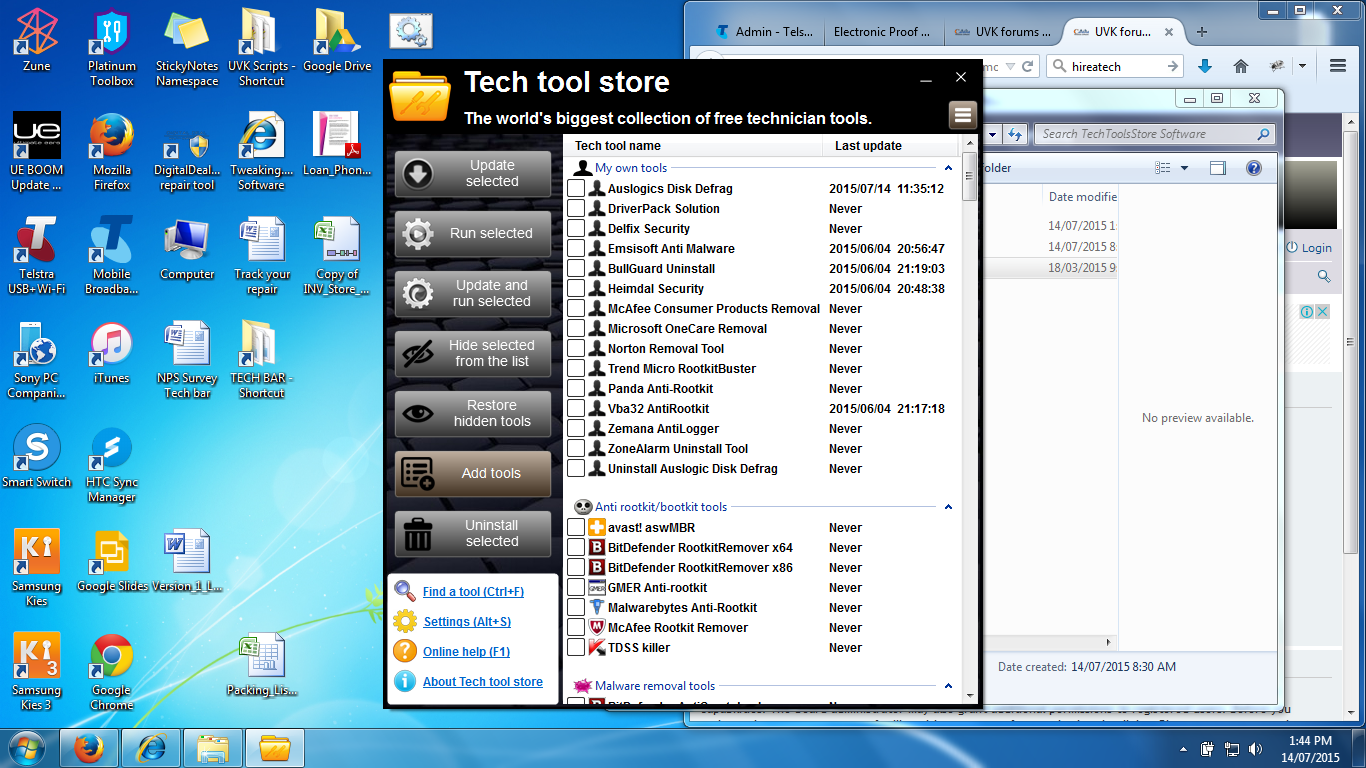
Task: Check the GMER Anti-rootkit checkbox
Action: pyautogui.click(x=576, y=587)
